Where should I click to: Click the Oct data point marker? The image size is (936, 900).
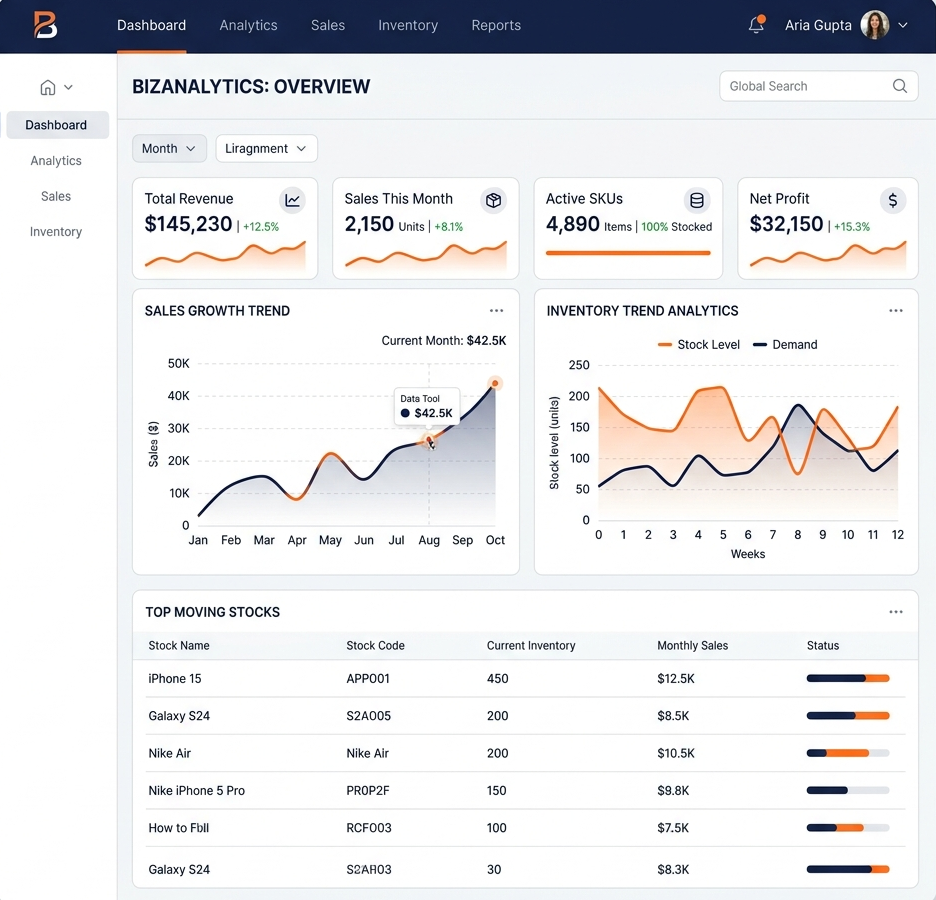pyautogui.click(x=495, y=383)
